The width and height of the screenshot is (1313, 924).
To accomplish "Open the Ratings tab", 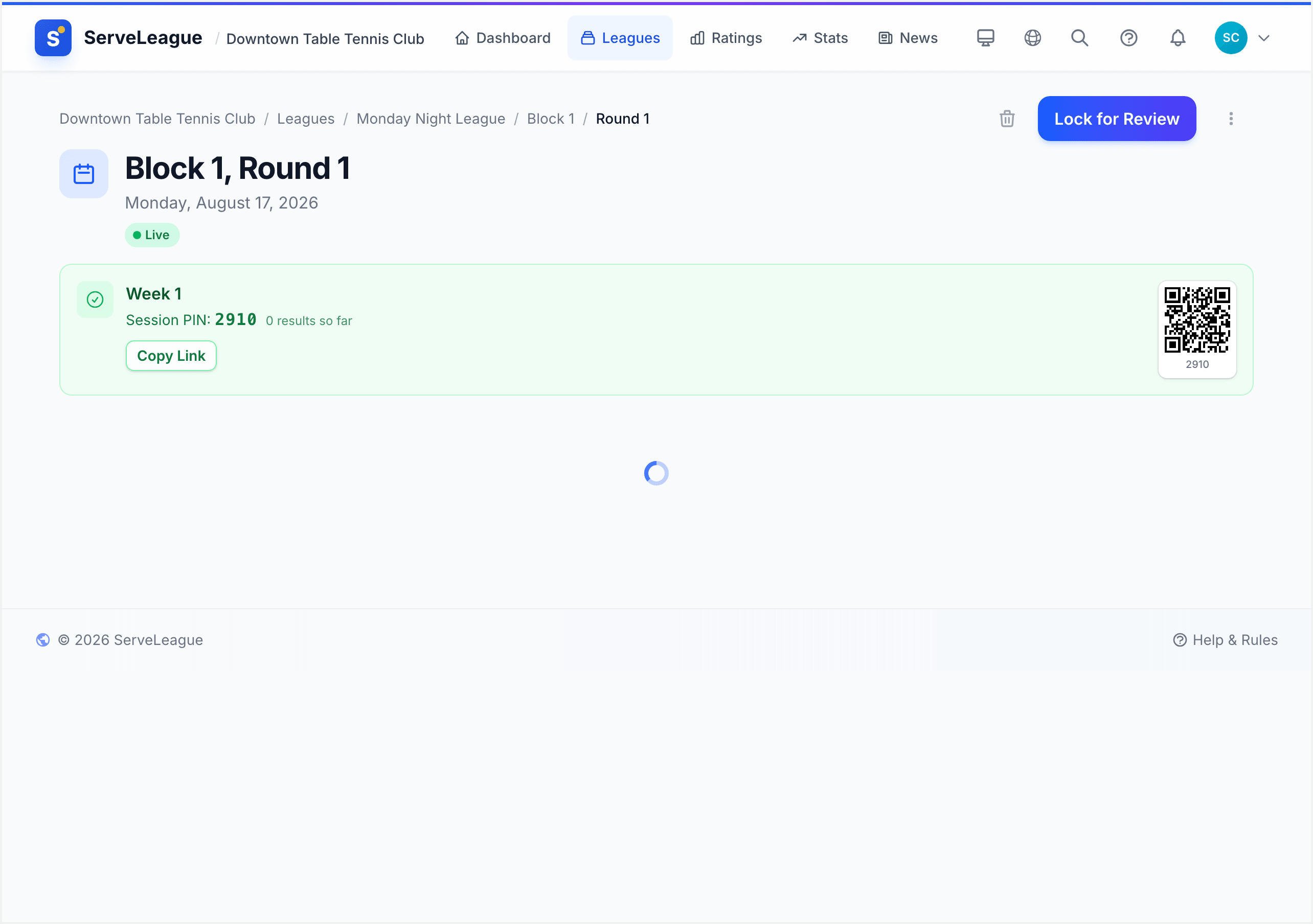I will pyautogui.click(x=726, y=38).
